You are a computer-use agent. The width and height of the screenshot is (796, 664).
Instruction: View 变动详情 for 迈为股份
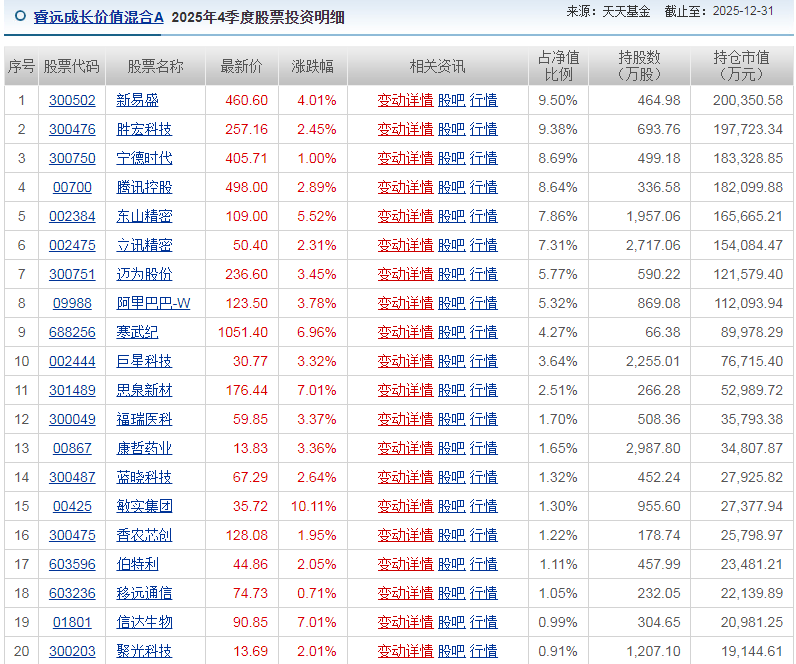(x=405, y=274)
